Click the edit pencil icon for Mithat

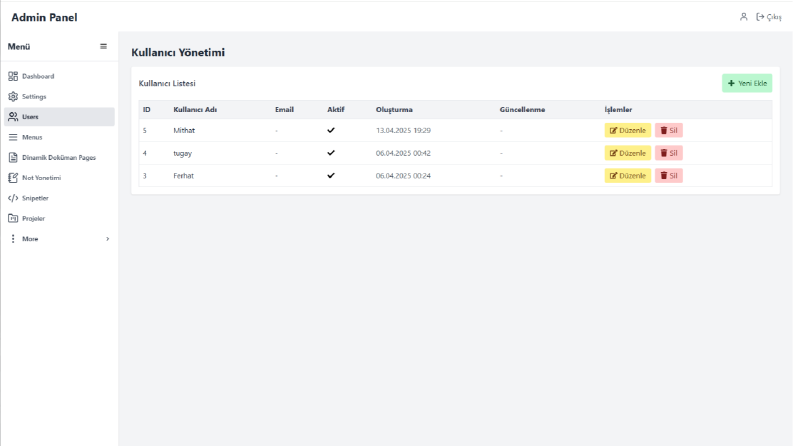coord(613,130)
